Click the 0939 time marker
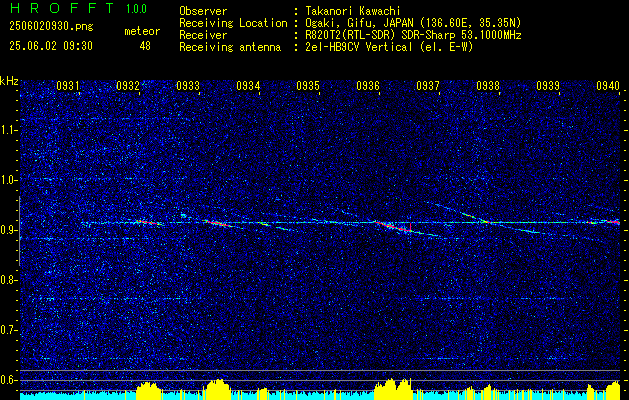This screenshot has height=400, width=629. pyautogui.click(x=548, y=85)
